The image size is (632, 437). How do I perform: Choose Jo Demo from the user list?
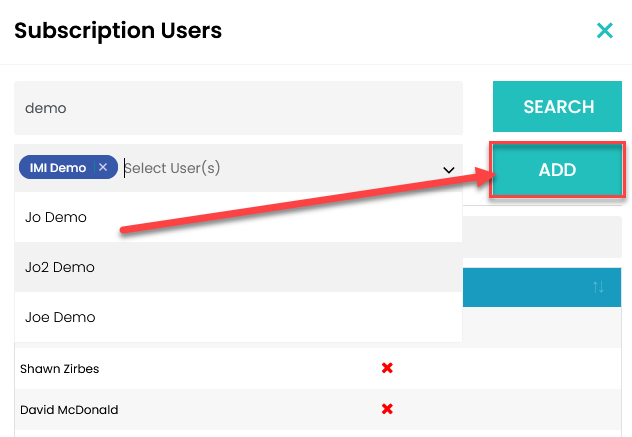(56, 217)
